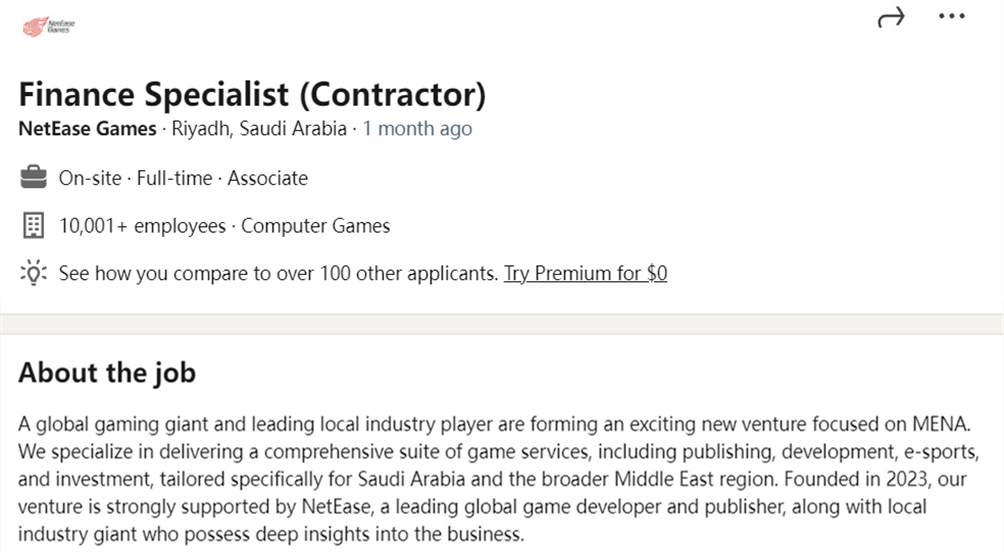The image size is (1004, 552).
Task: Click the '1 month ago' posting date
Action: click(417, 129)
